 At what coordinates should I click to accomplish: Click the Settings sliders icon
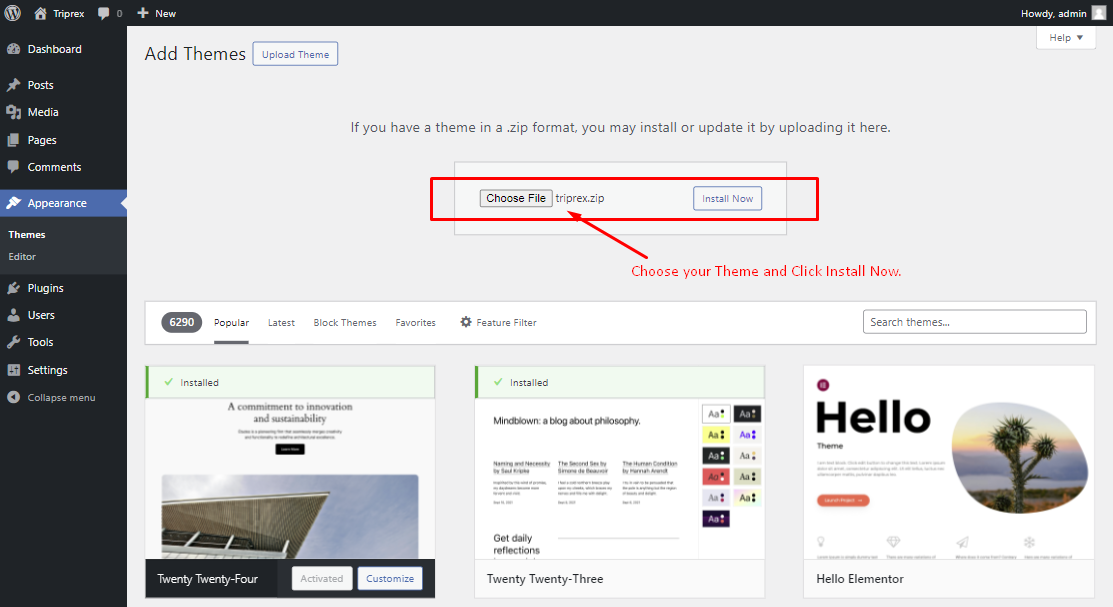coord(13,370)
